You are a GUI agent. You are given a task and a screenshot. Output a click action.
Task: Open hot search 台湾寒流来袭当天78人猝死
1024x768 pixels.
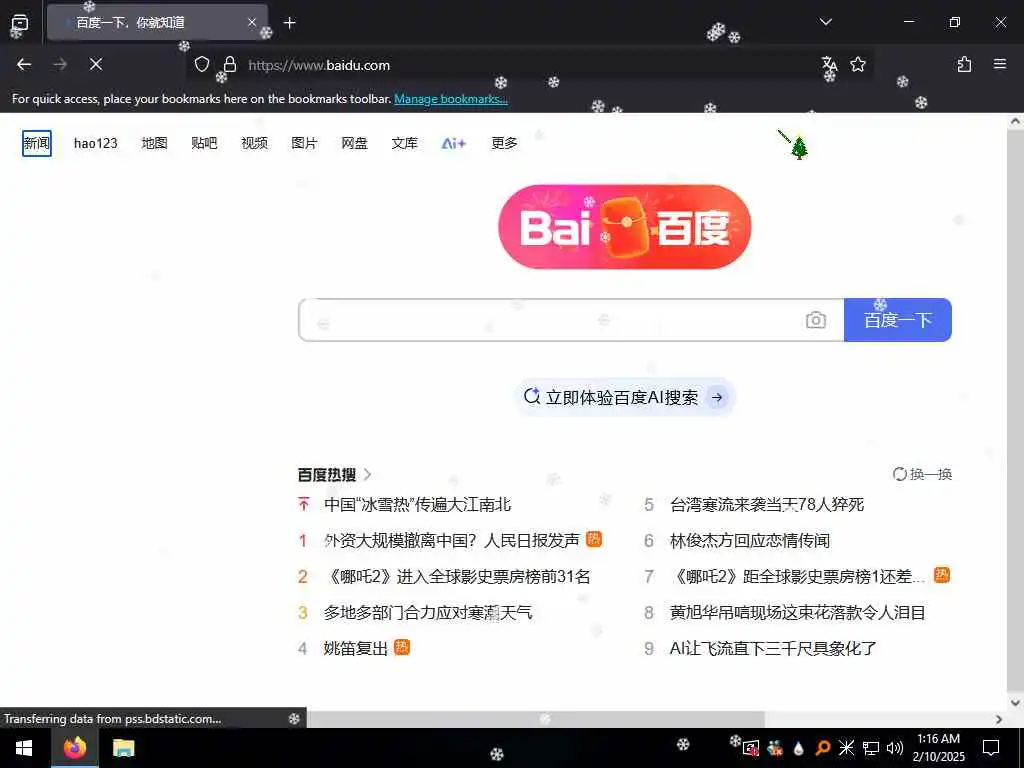767,504
